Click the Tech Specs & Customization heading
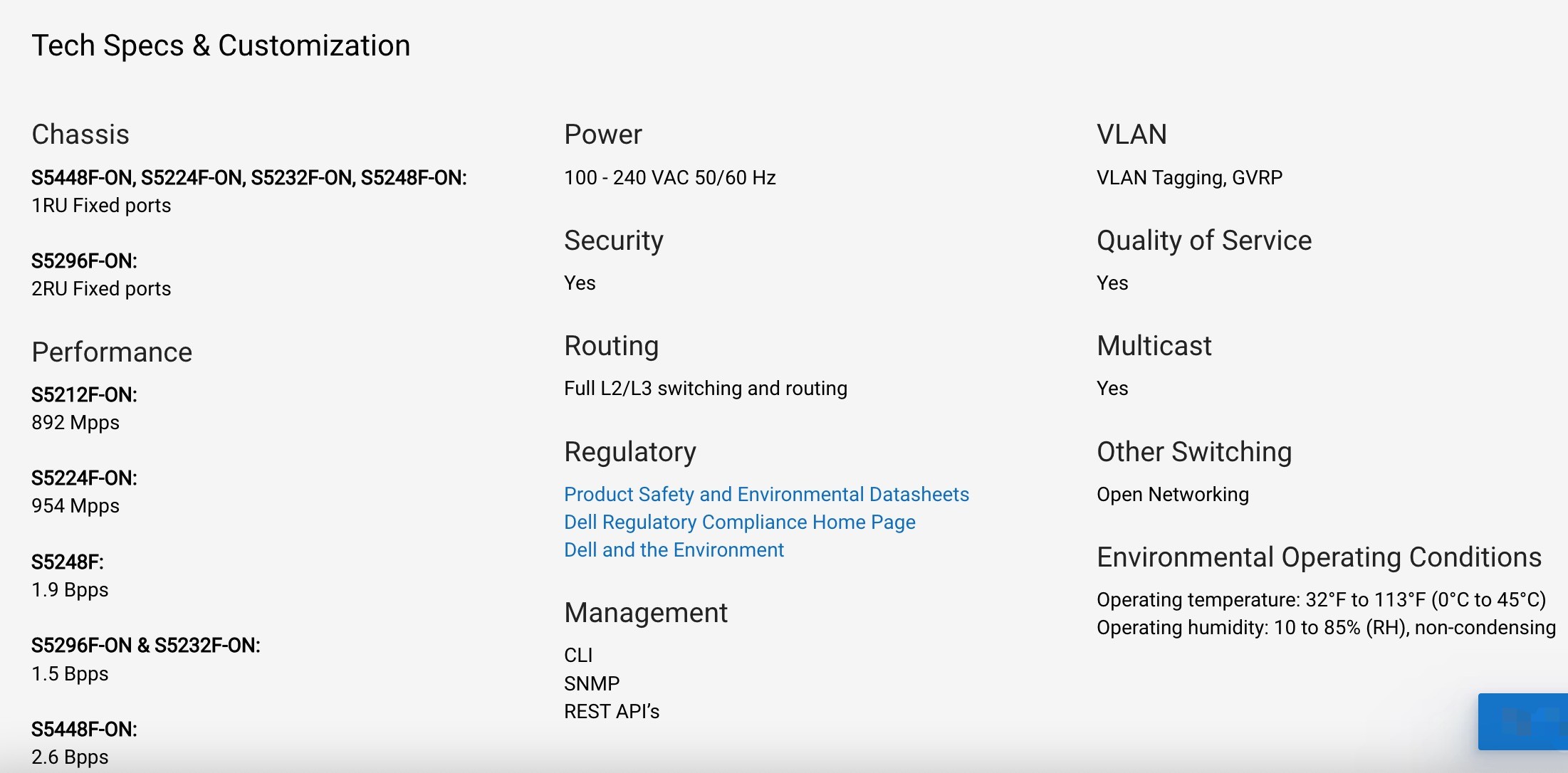This screenshot has height=773, width=1568. point(221,46)
